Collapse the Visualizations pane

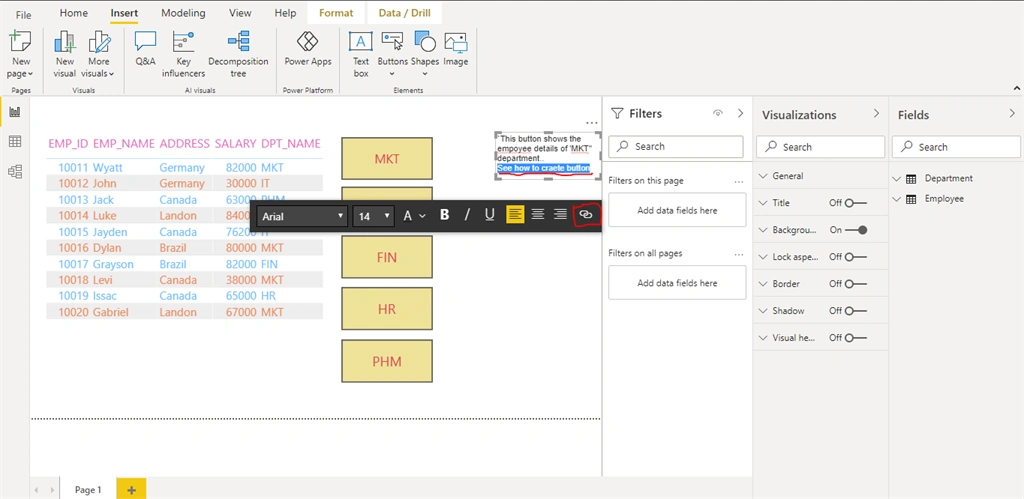coord(876,114)
